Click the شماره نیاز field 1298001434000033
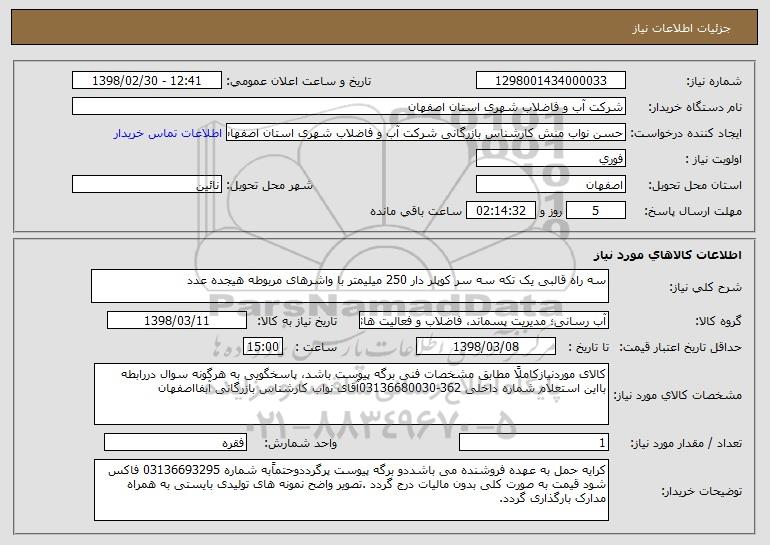Viewport: 770px width, 545px height. tap(550, 81)
